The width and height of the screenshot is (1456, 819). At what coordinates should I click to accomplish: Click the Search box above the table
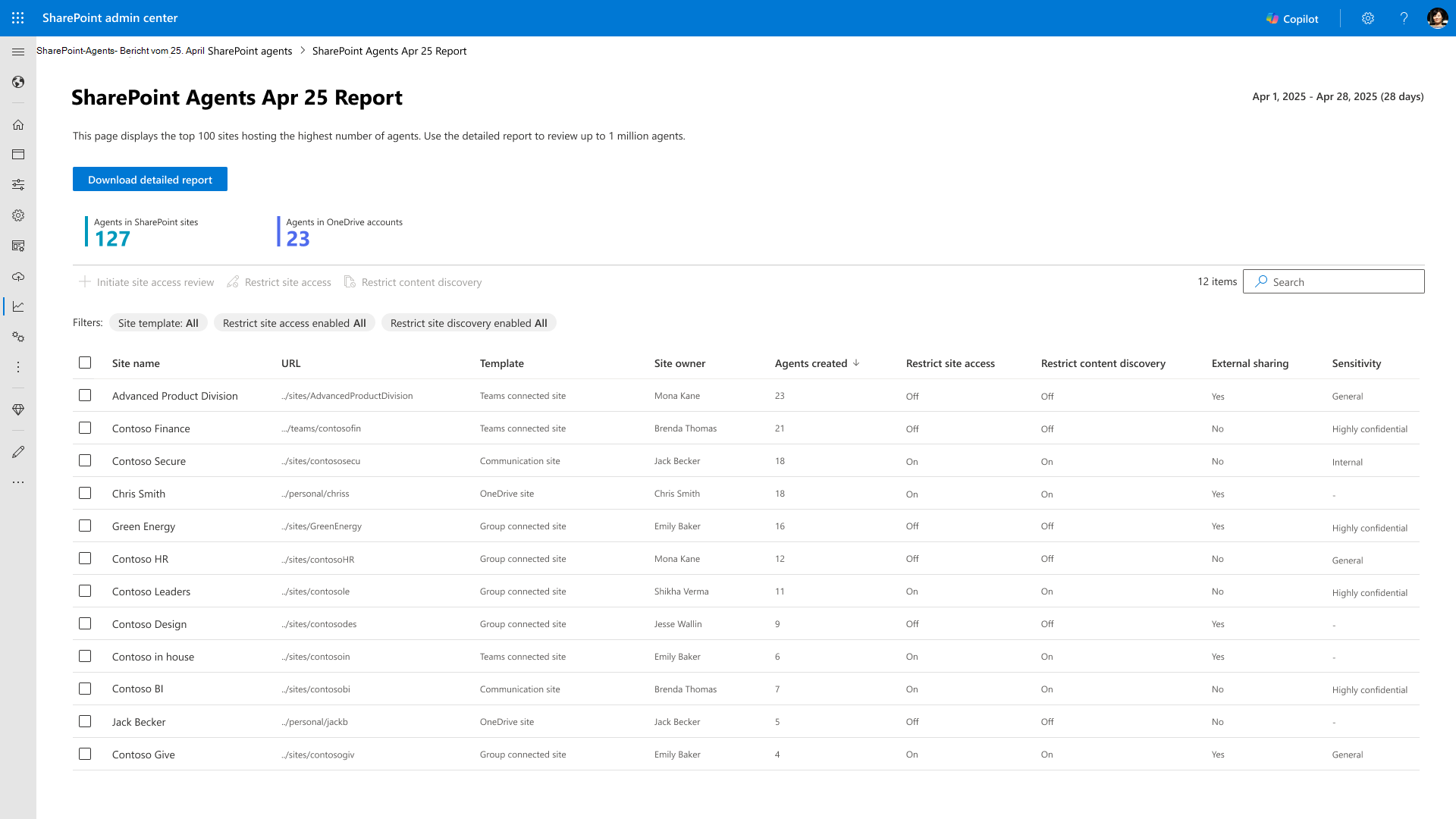click(1333, 281)
